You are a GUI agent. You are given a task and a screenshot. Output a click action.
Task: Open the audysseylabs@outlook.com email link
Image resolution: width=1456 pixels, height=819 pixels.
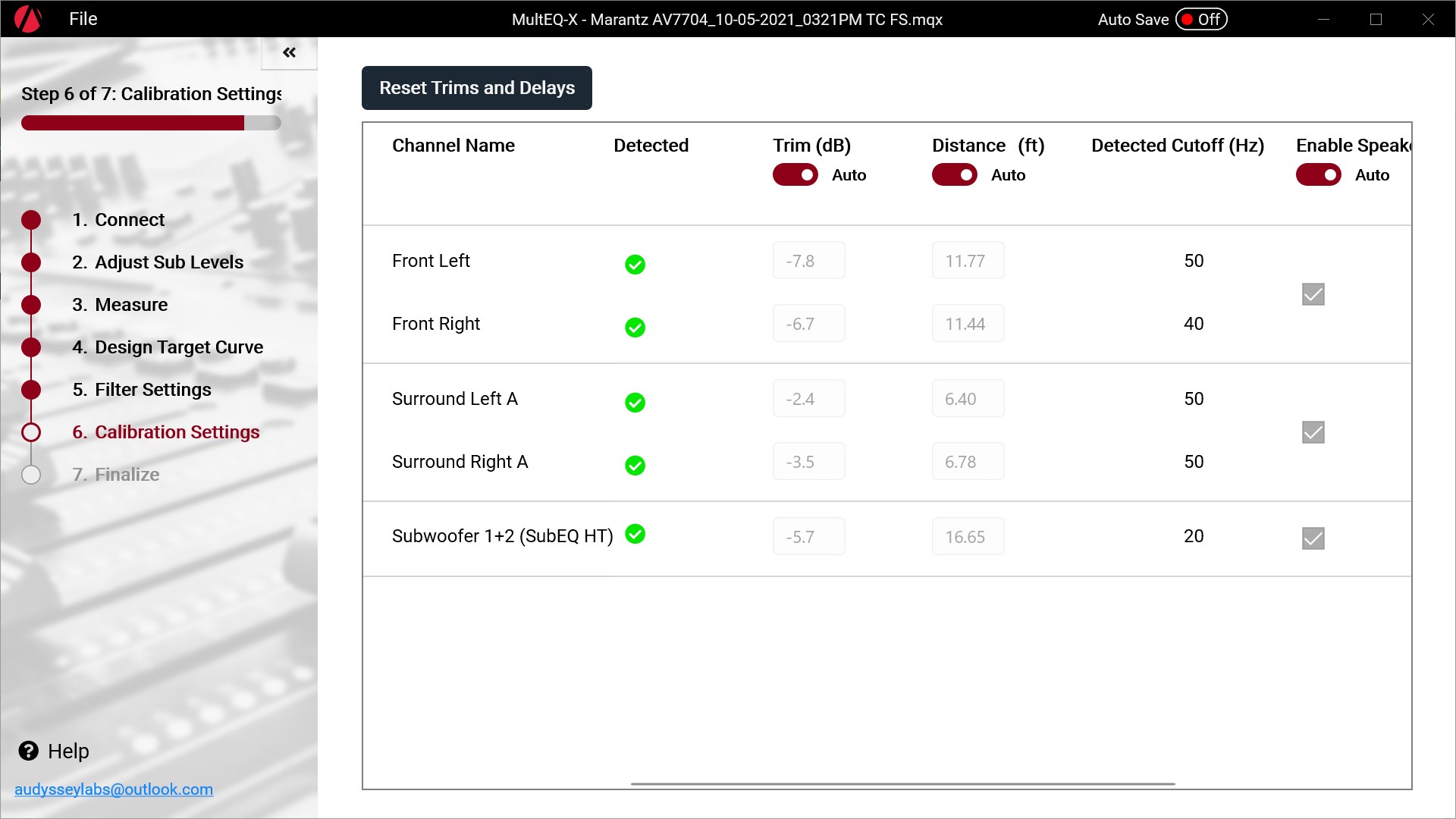[114, 789]
